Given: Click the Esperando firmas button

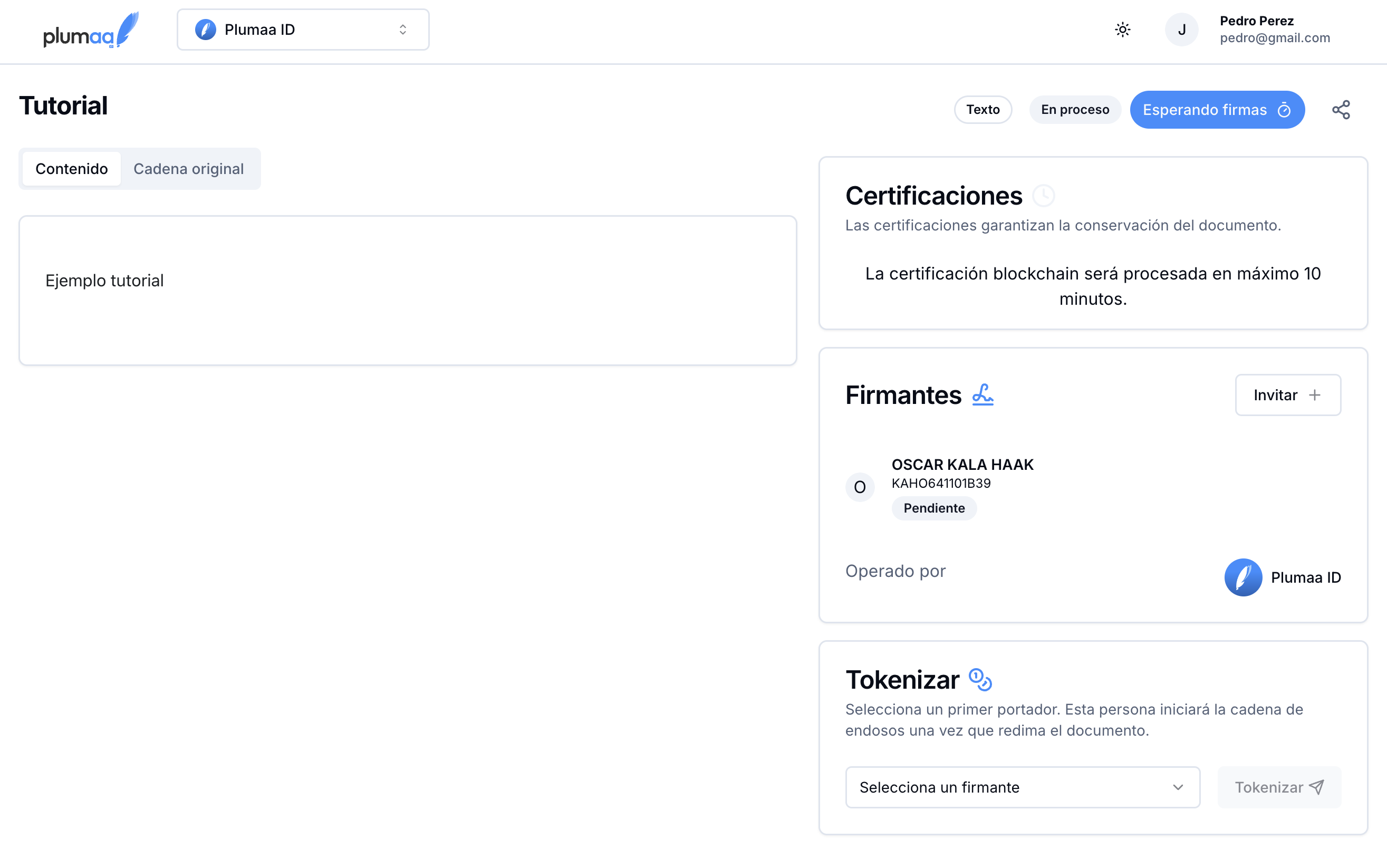Looking at the screenshot, I should coord(1217,110).
